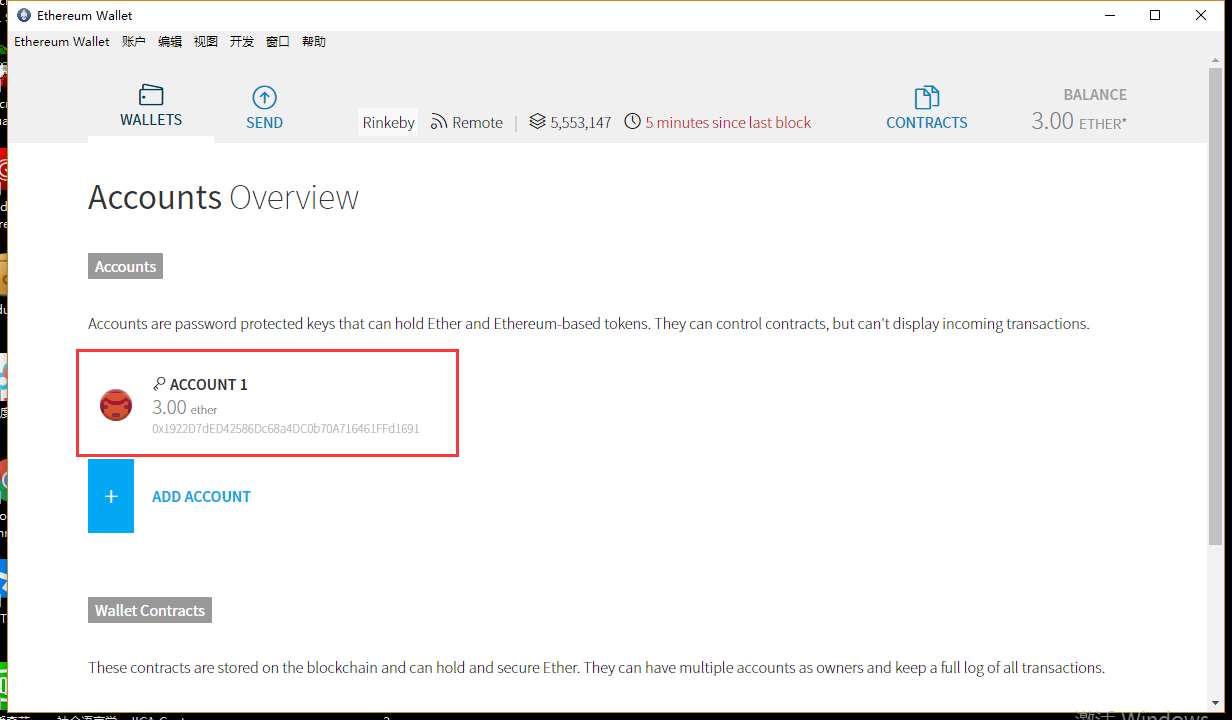
Task: Click the Remote status text
Action: (x=477, y=122)
